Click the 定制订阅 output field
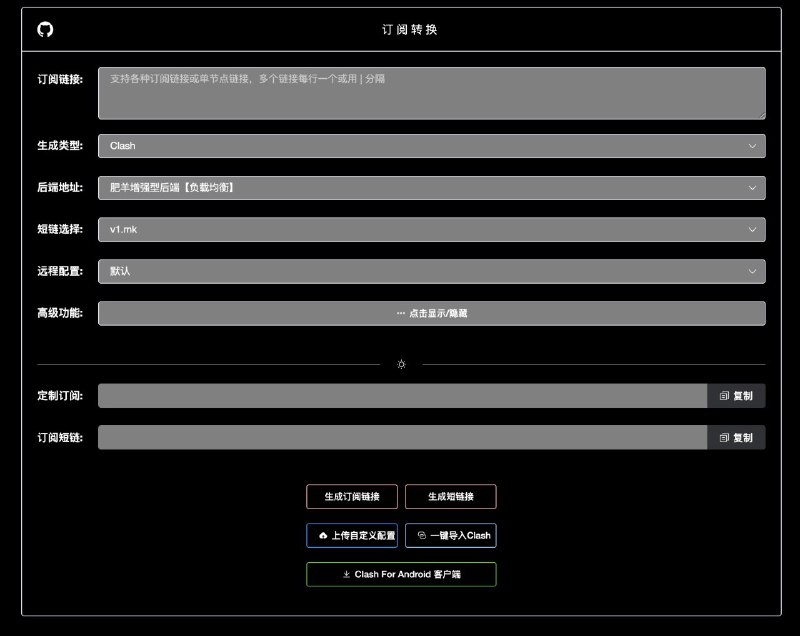Screen dimensions: 800x636 (x=403, y=396)
